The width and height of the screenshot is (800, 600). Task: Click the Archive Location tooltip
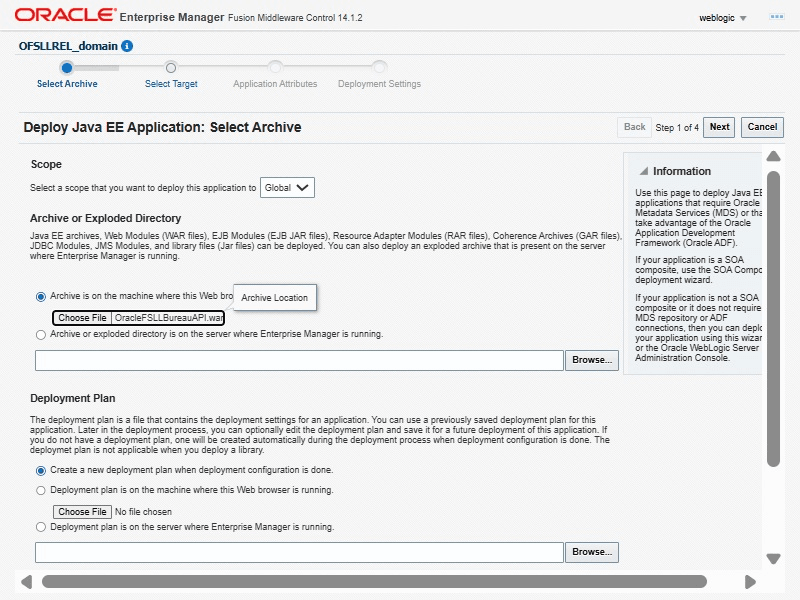274,297
